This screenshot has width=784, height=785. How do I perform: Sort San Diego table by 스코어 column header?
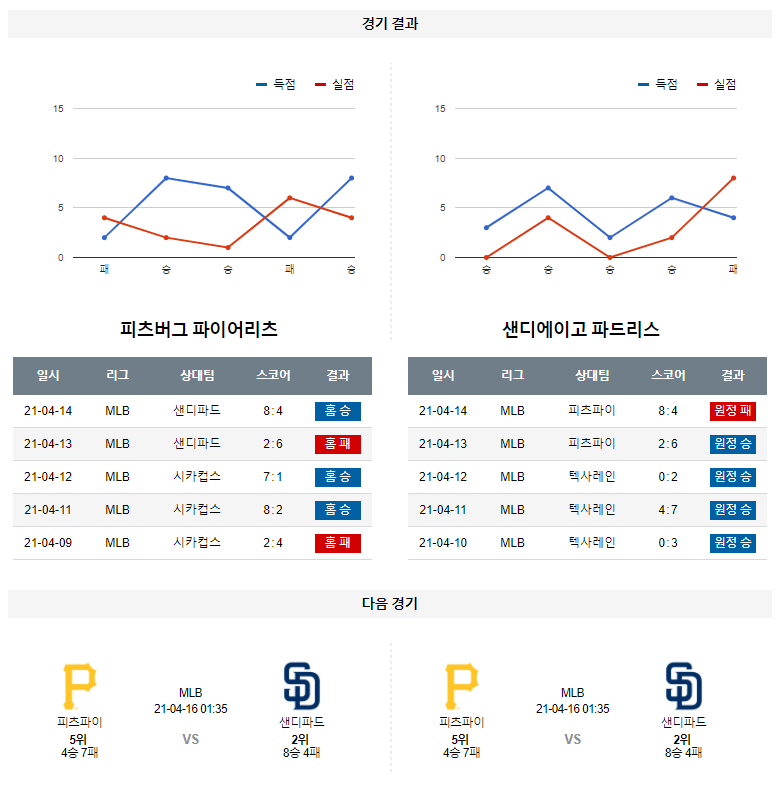(x=668, y=376)
